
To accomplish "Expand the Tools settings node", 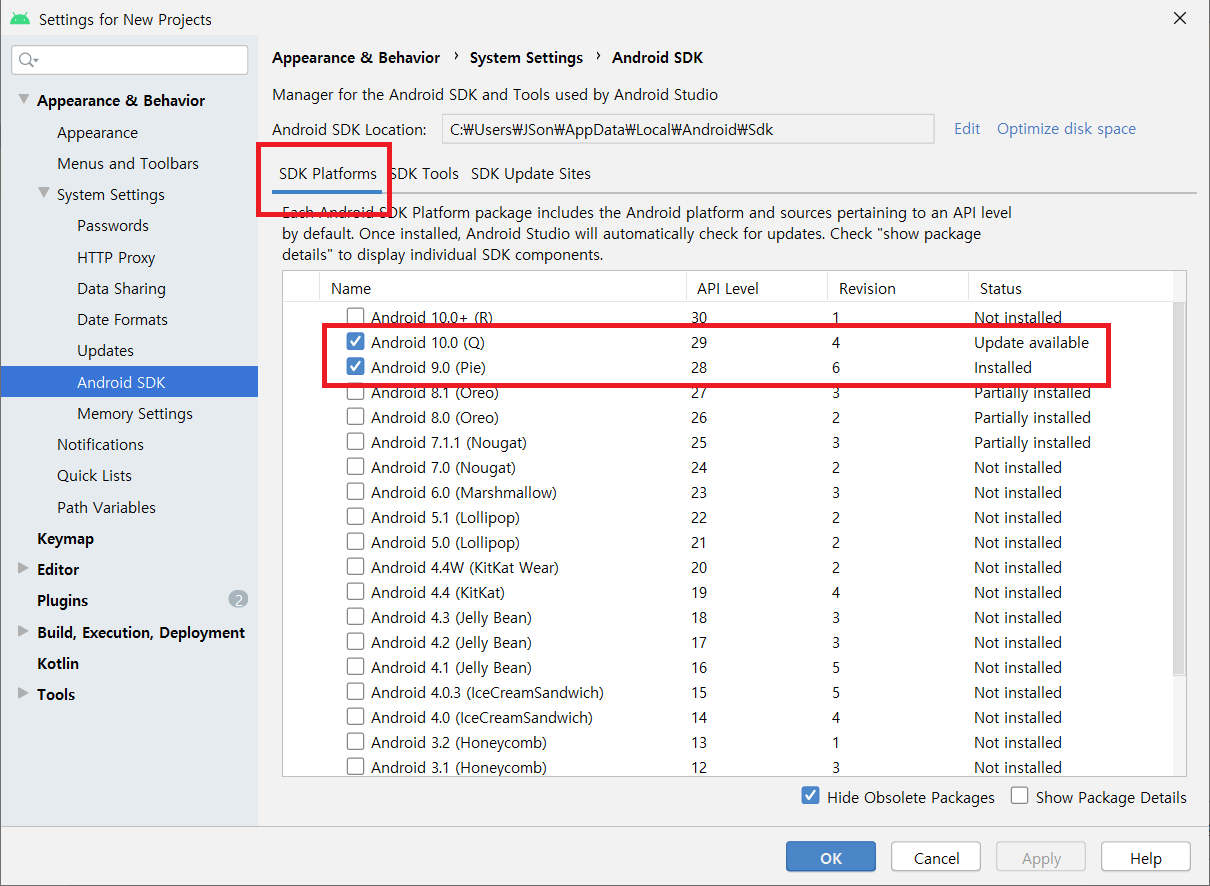I will [23, 694].
